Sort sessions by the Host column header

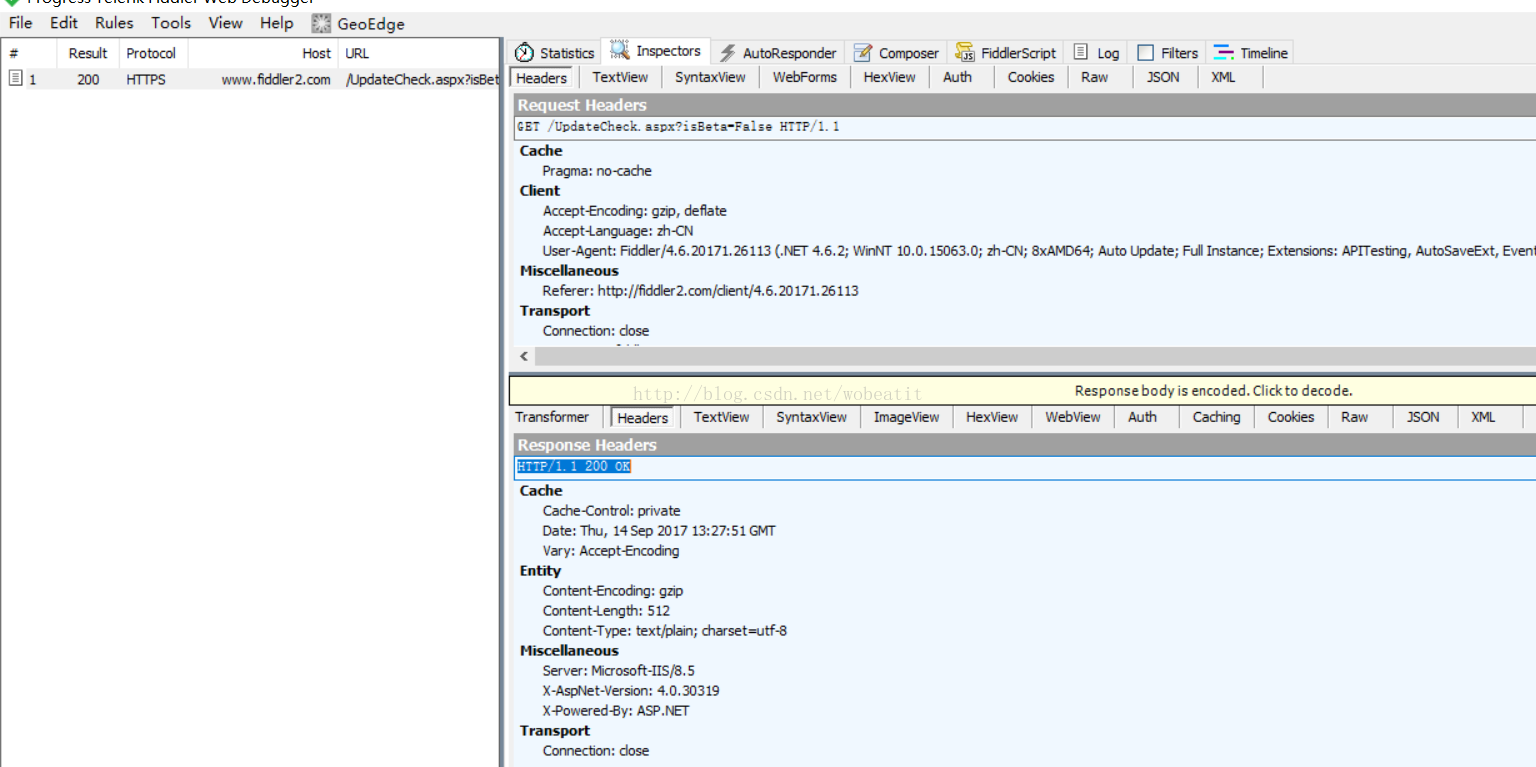(x=264, y=53)
